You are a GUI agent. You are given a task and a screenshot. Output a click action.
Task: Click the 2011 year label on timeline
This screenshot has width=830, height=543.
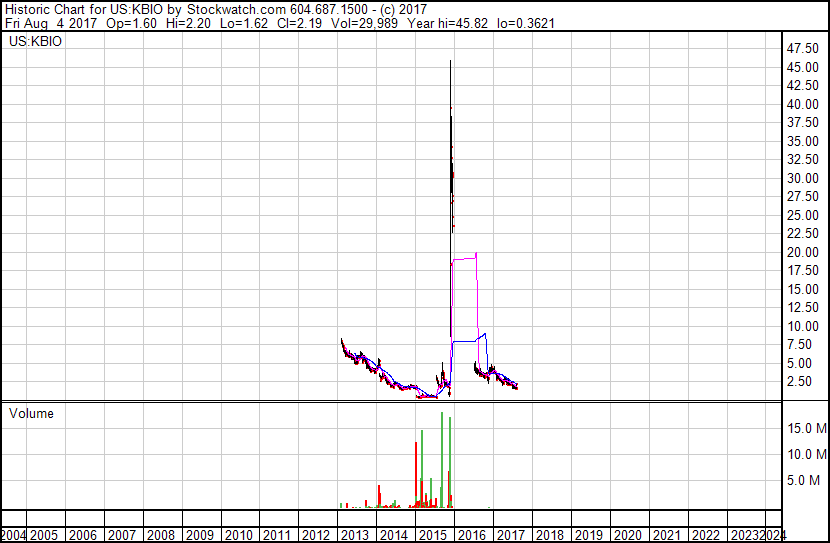277,535
